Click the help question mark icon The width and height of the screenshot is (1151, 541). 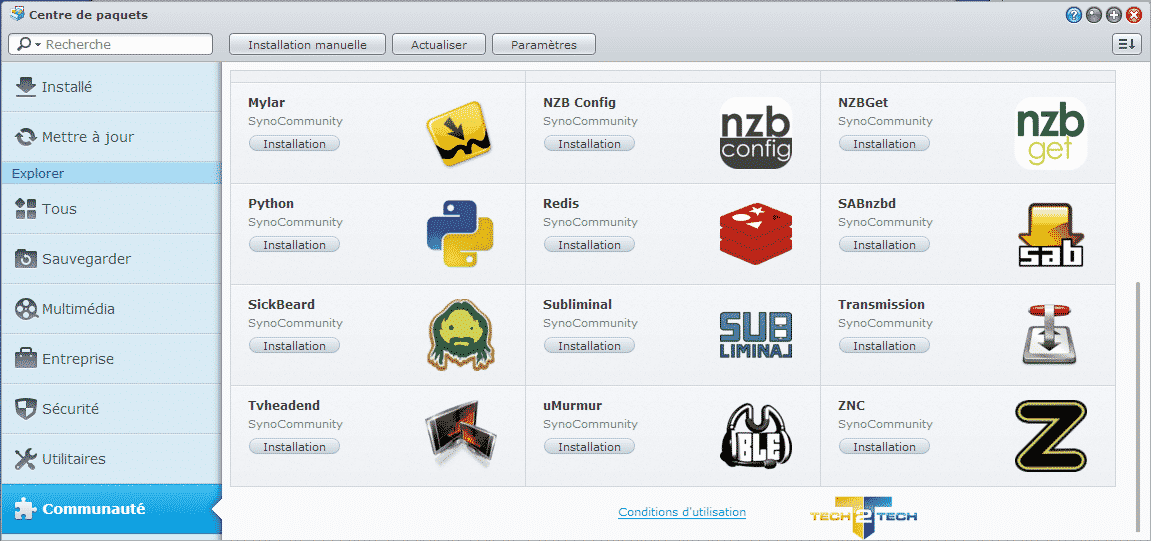[1073, 15]
